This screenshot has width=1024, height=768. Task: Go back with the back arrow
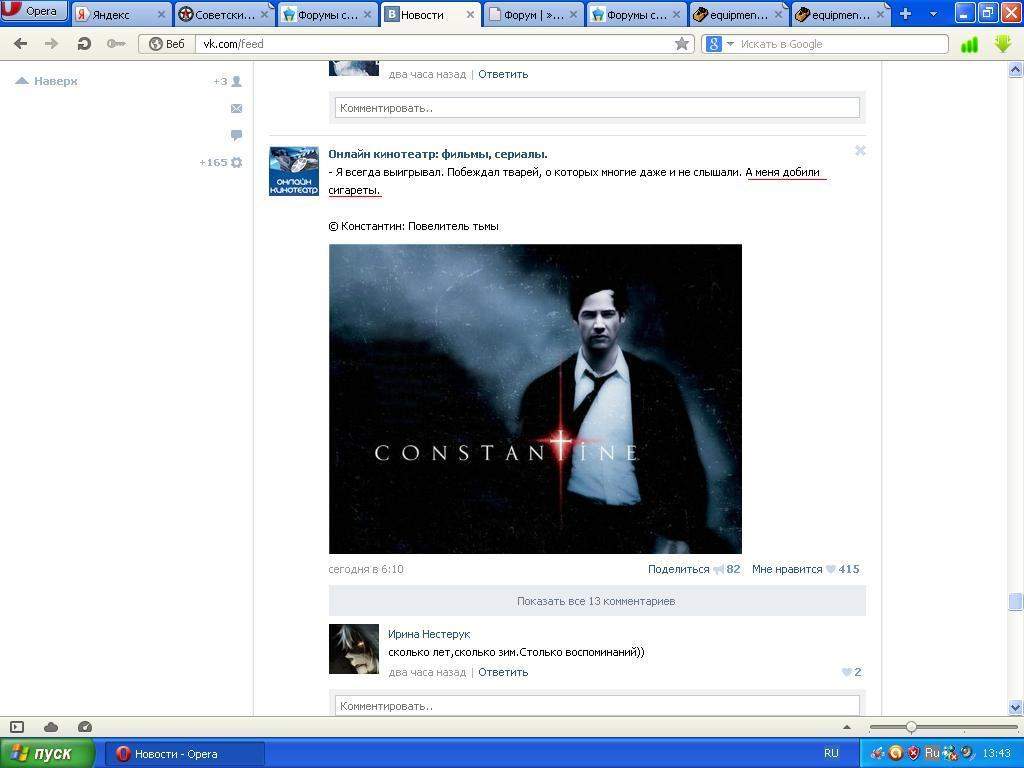20,44
